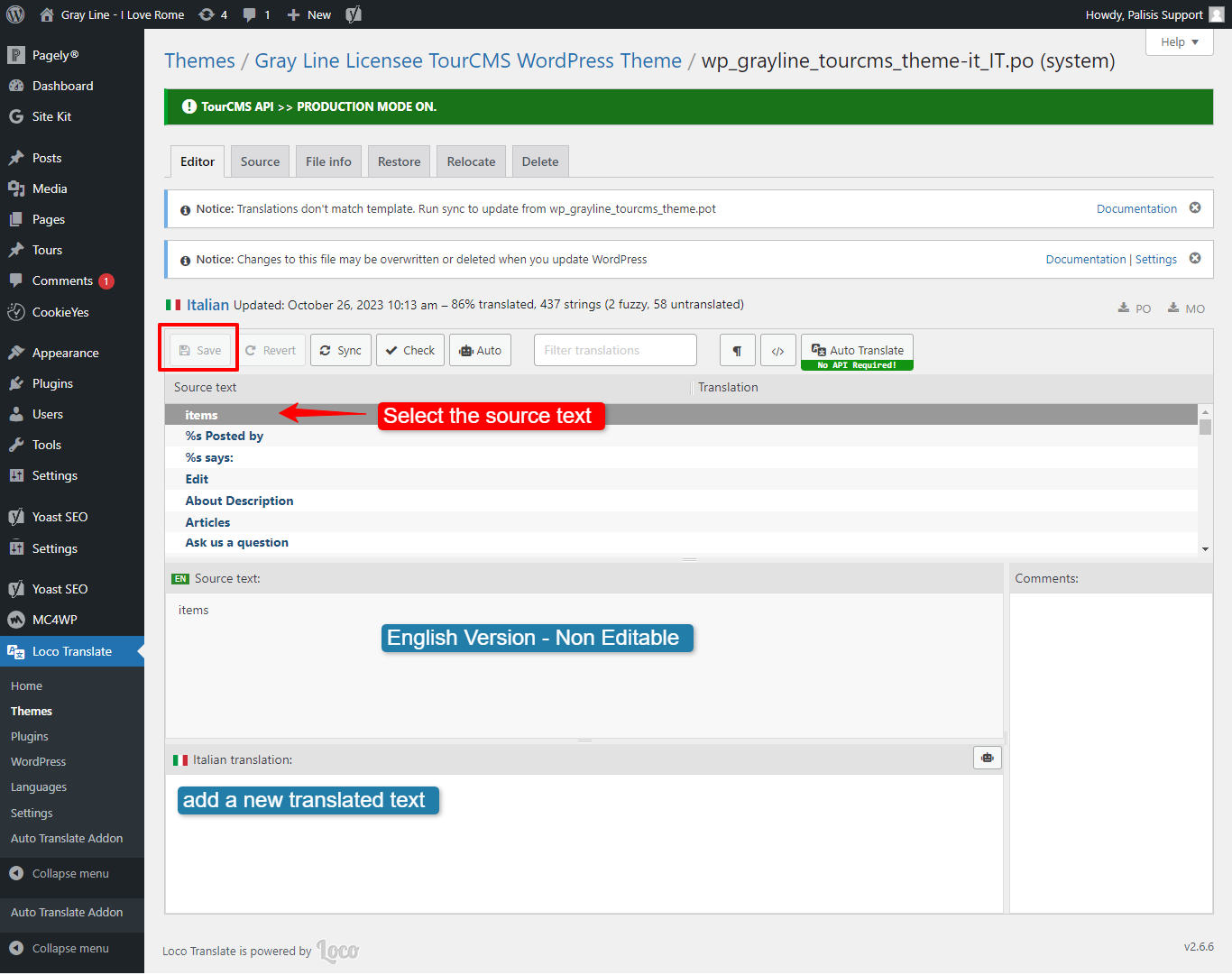This screenshot has height=975, width=1232.
Task: Select the 'Edit' source string
Action: tap(681, 479)
